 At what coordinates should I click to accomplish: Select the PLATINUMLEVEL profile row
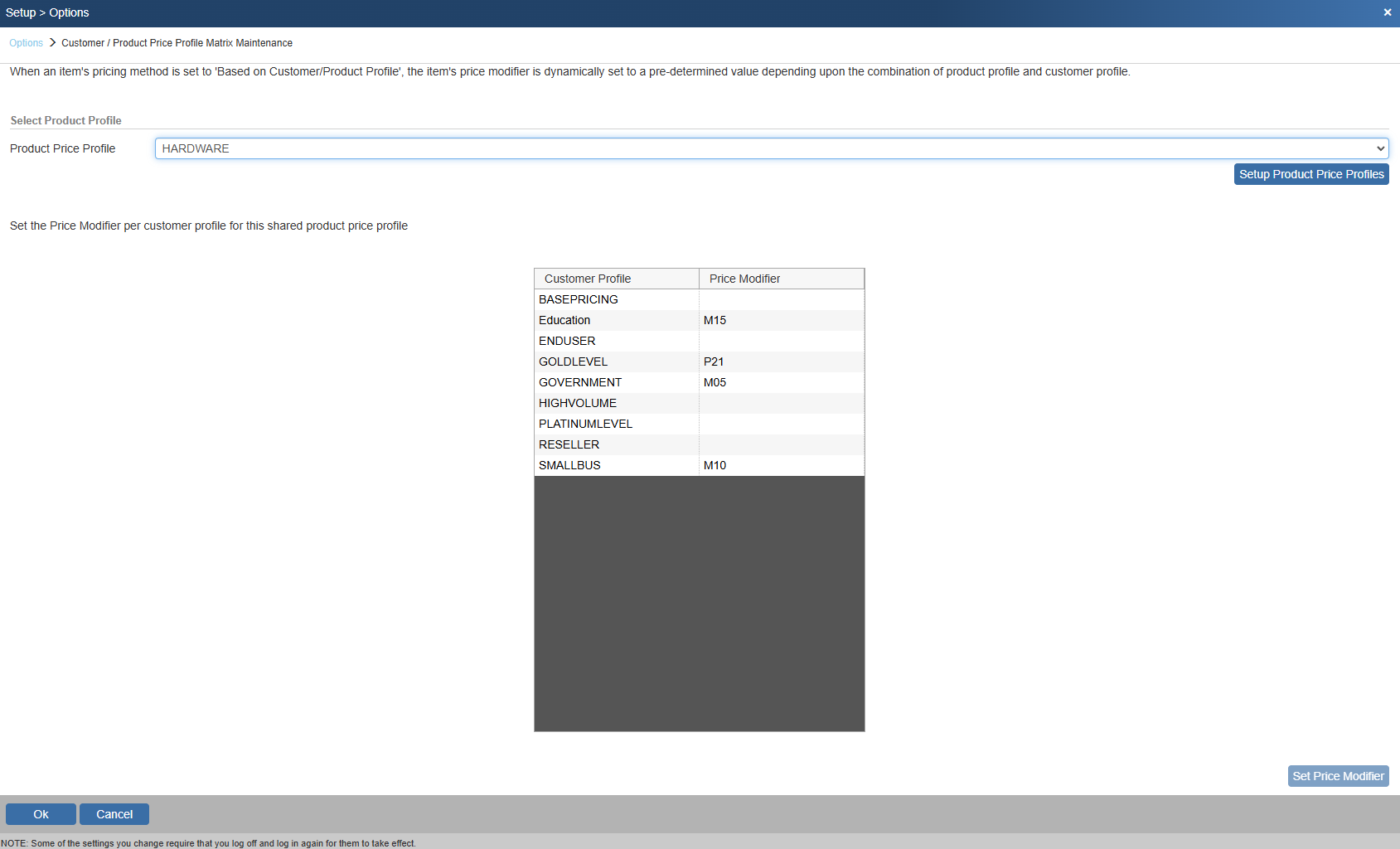(x=585, y=424)
